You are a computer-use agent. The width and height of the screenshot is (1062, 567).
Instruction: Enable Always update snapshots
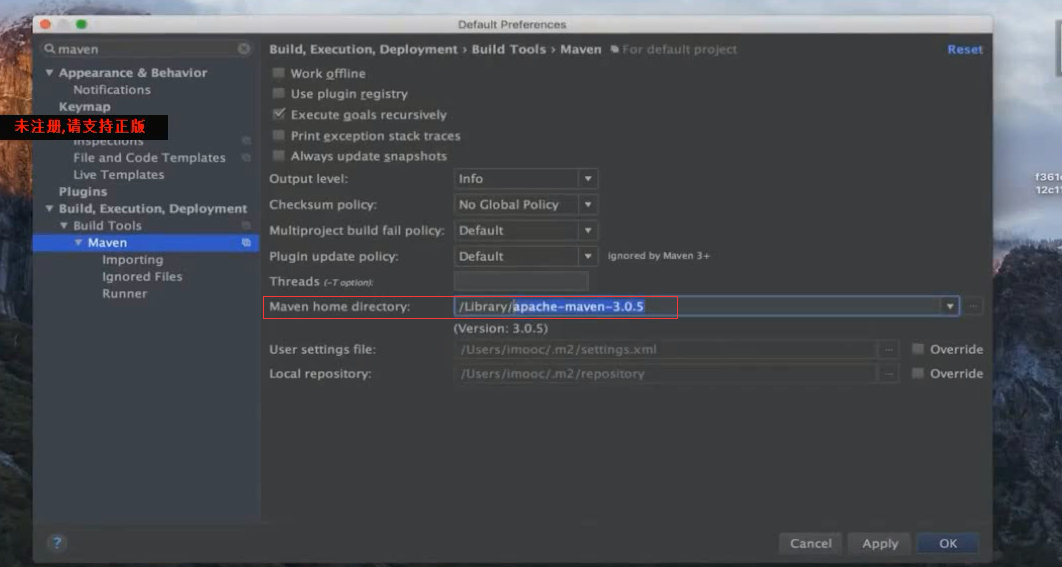click(x=278, y=156)
